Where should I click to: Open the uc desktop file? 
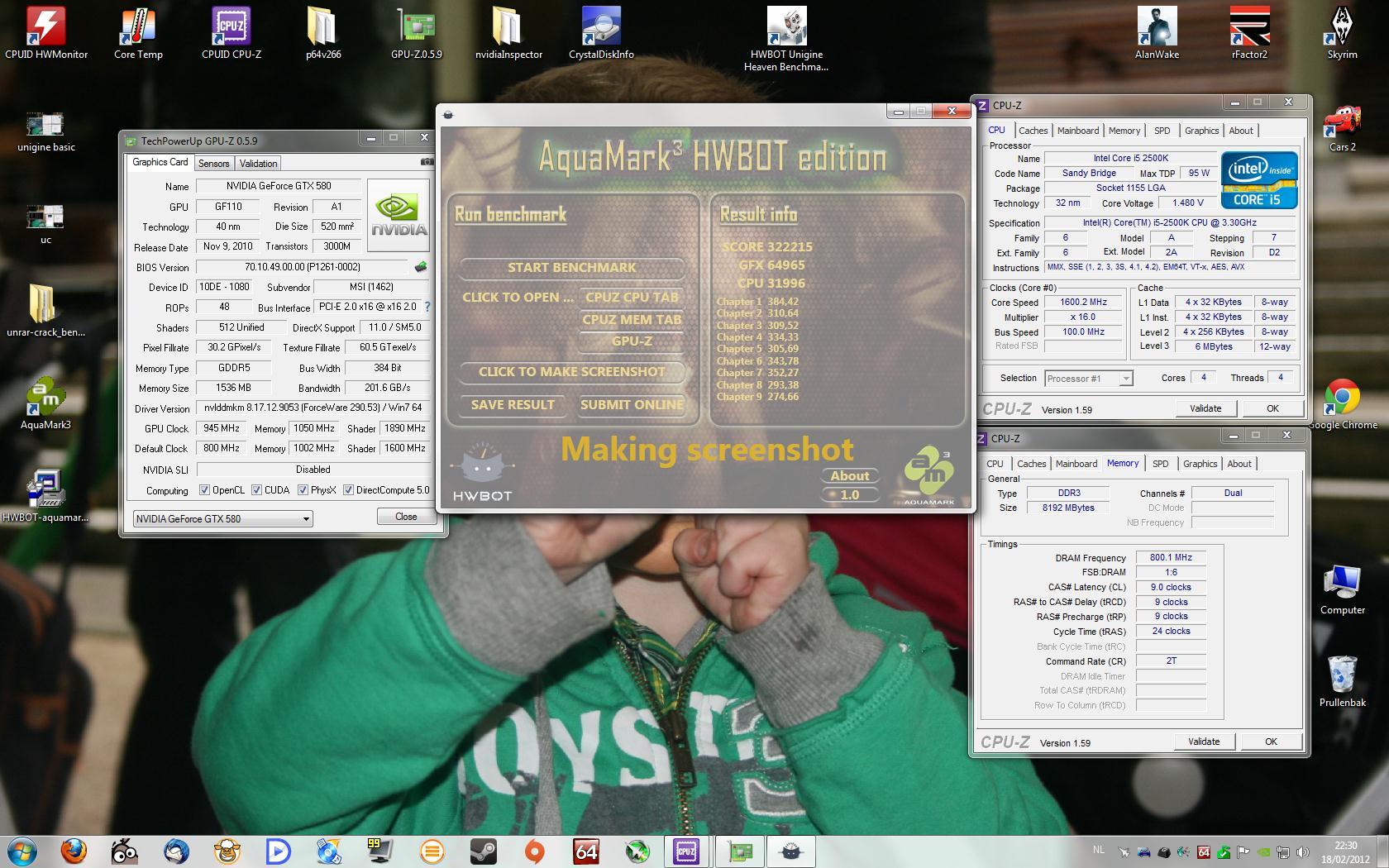point(45,223)
